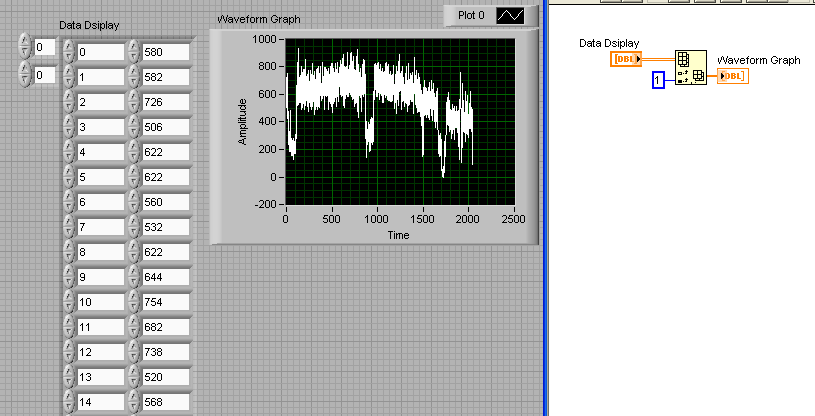Click the Waveform Graph block diagram label

759,60
